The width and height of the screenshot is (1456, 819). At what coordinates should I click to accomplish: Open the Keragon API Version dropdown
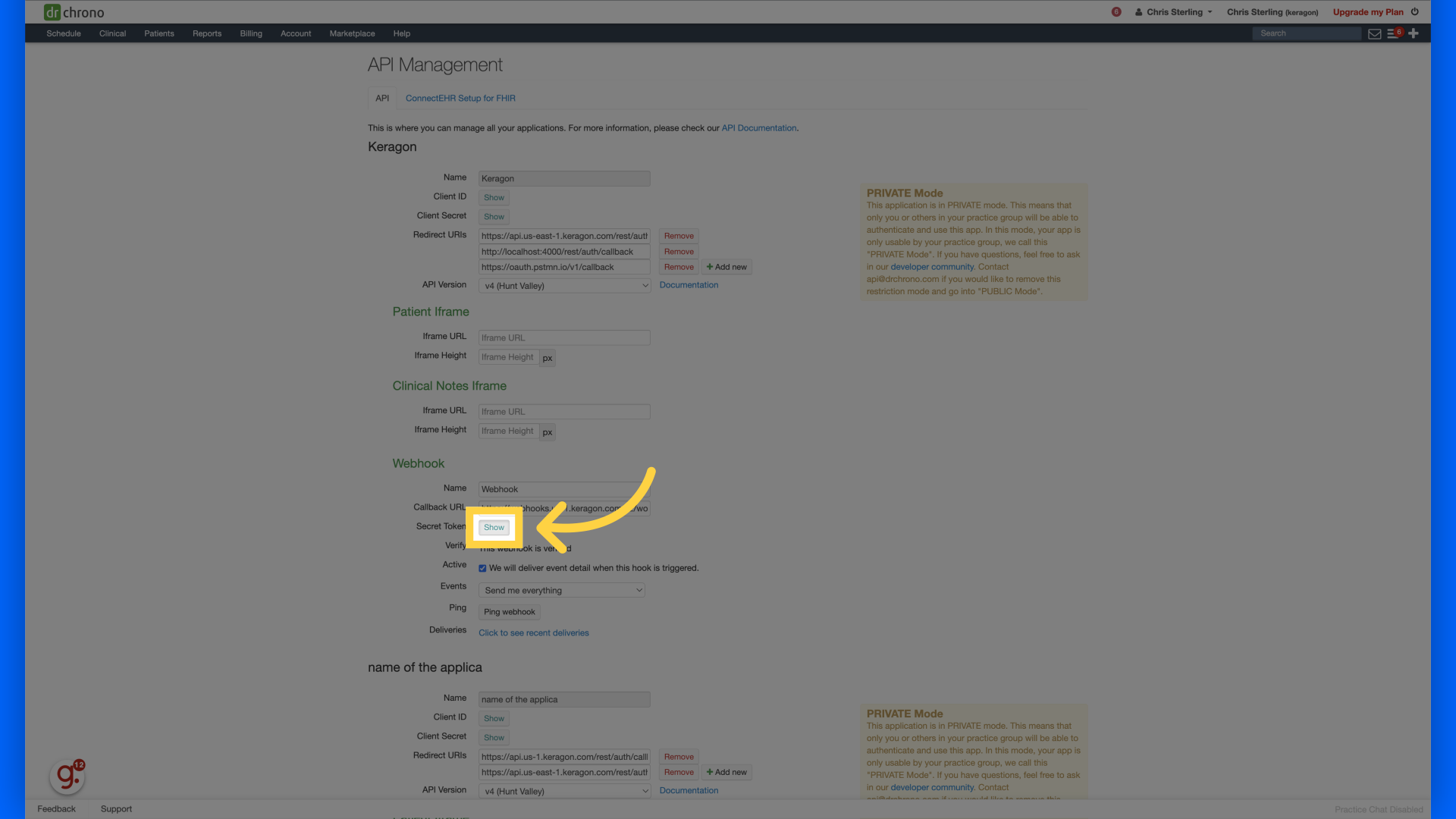click(564, 286)
